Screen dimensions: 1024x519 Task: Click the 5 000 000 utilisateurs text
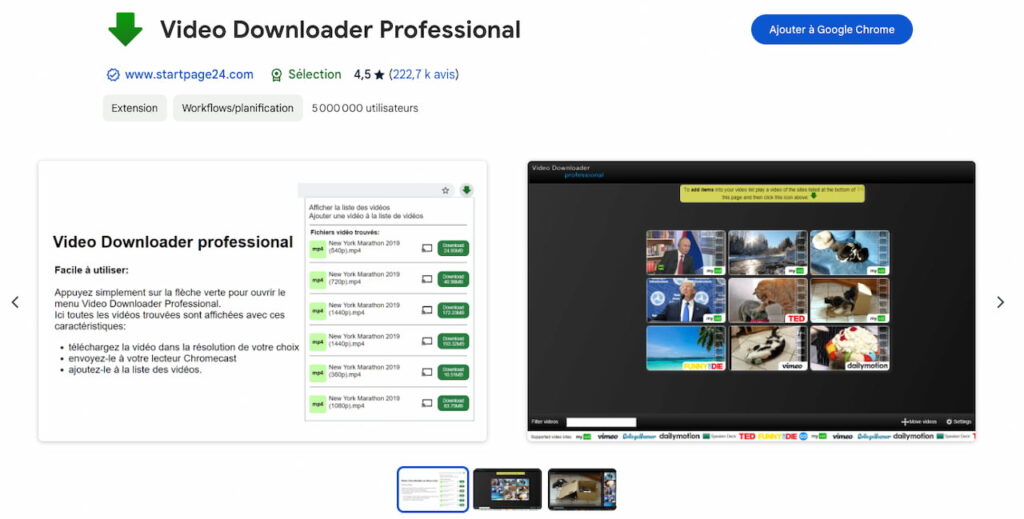[x=365, y=108]
